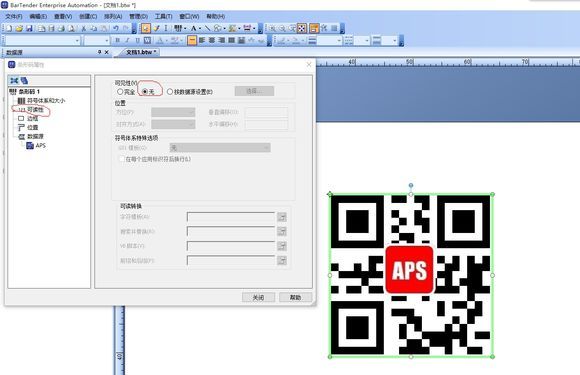Screen dimensions: 580x375
Task: Tick the 在每个应用标识符后换行 checkbox
Action: coord(121,159)
